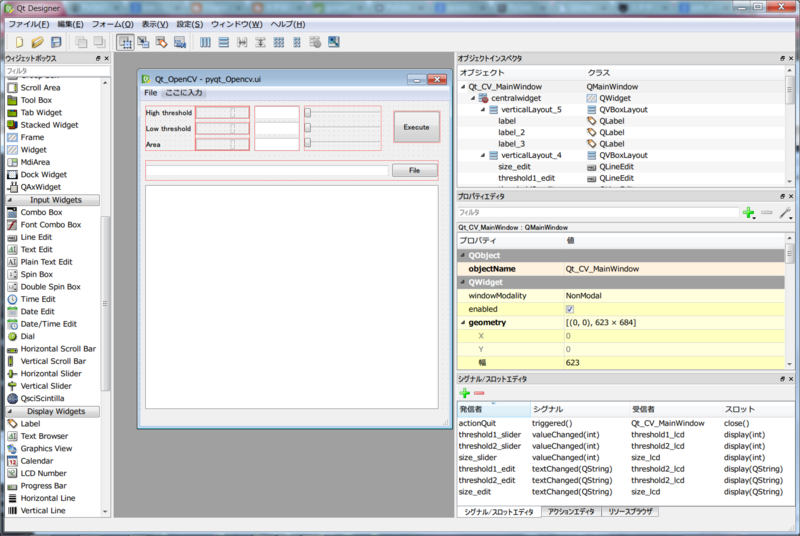
Task: Switch to the アクションエディタ tab
Action: click(571, 512)
